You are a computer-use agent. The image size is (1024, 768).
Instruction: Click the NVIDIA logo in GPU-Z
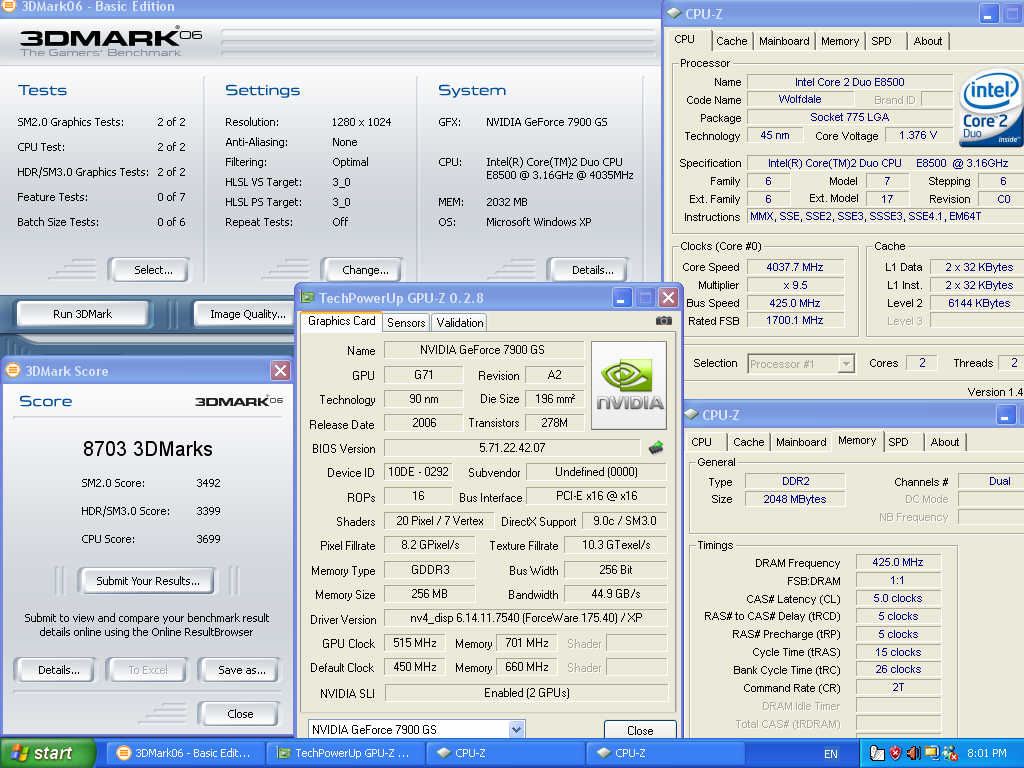tap(629, 385)
